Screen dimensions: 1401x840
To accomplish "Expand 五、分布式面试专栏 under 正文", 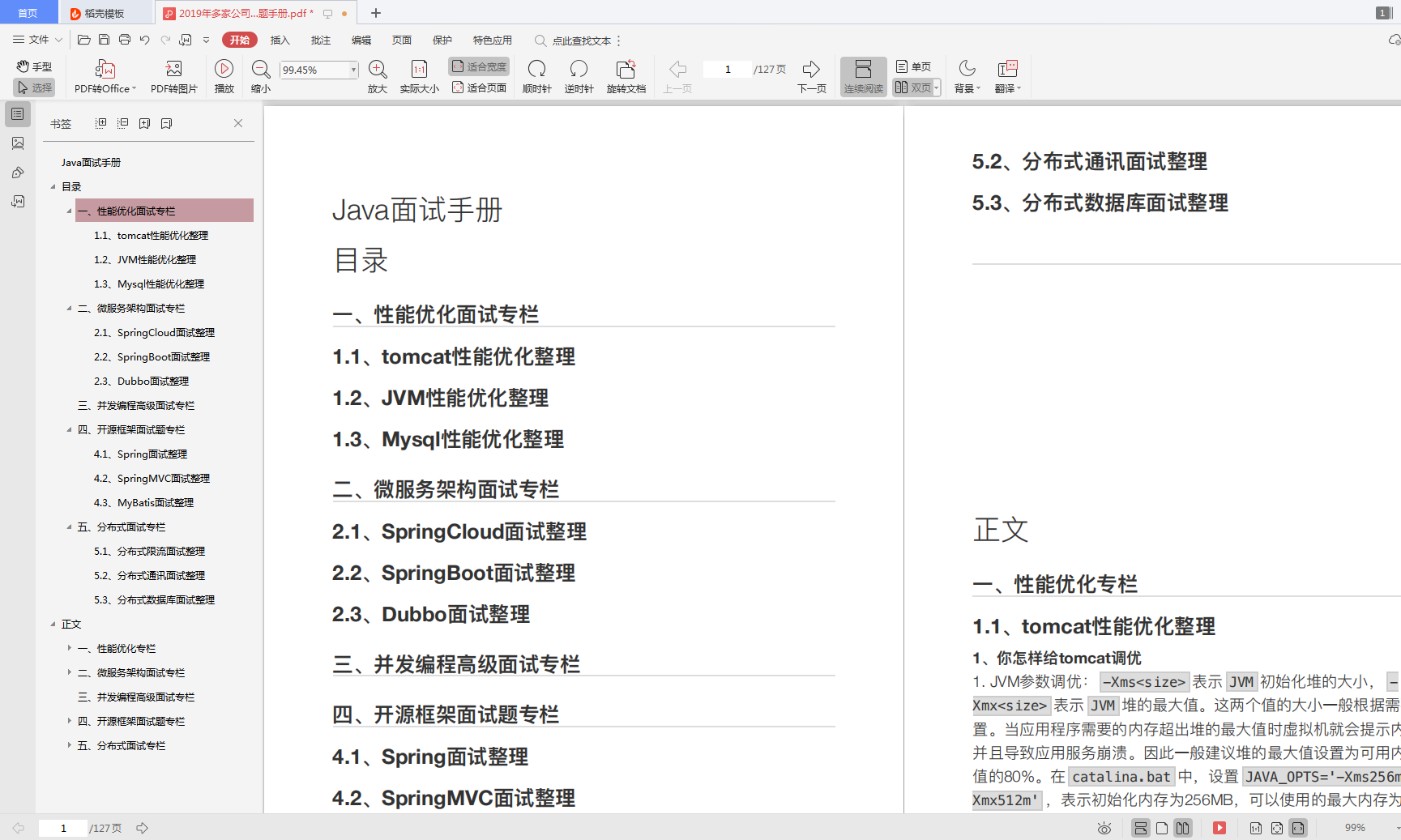I will coord(69,745).
